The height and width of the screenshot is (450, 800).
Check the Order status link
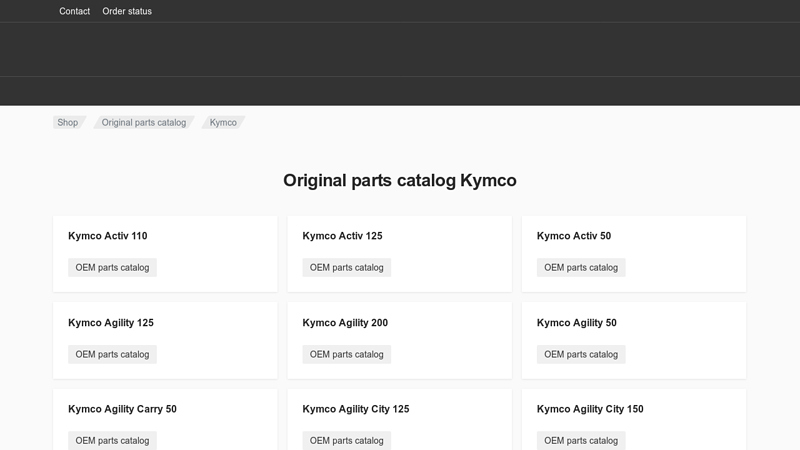click(x=127, y=11)
